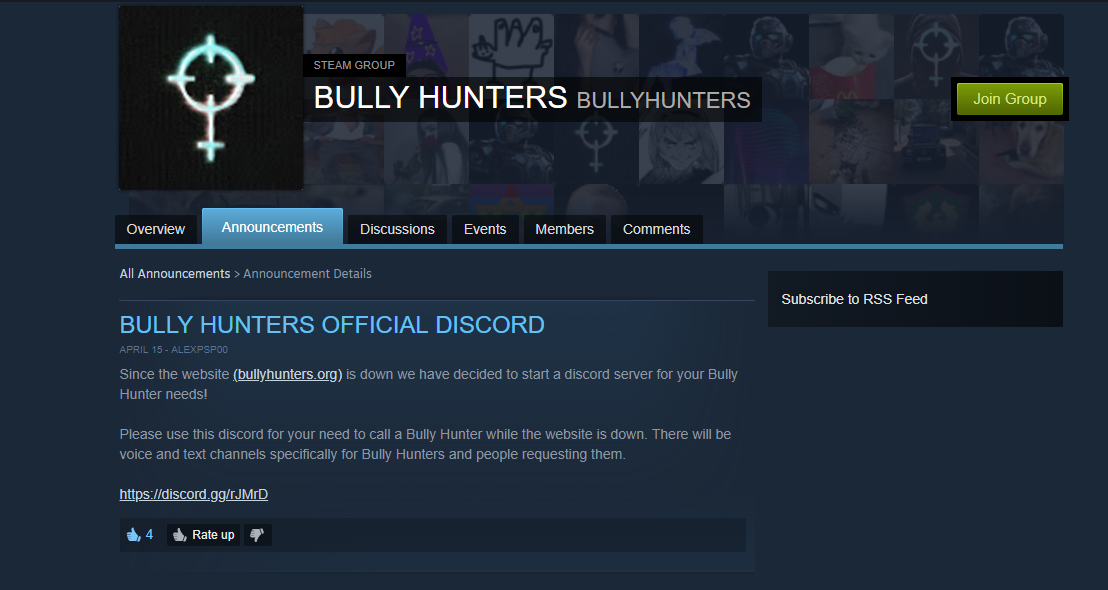Image resolution: width=1108 pixels, height=590 pixels.
Task: Open the bullyhunters.org website link
Action: 288,374
